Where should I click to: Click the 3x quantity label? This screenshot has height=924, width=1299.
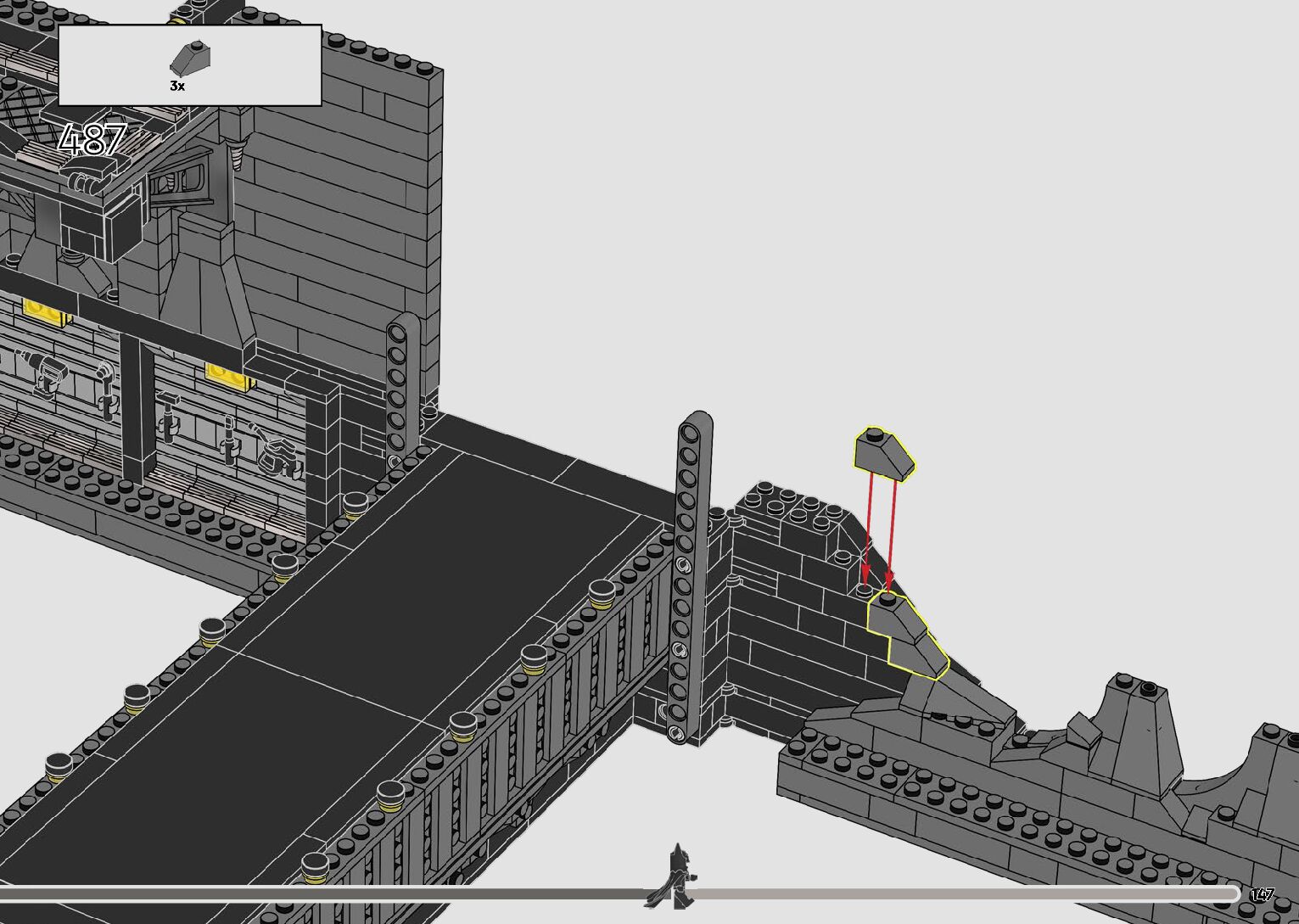tap(177, 86)
